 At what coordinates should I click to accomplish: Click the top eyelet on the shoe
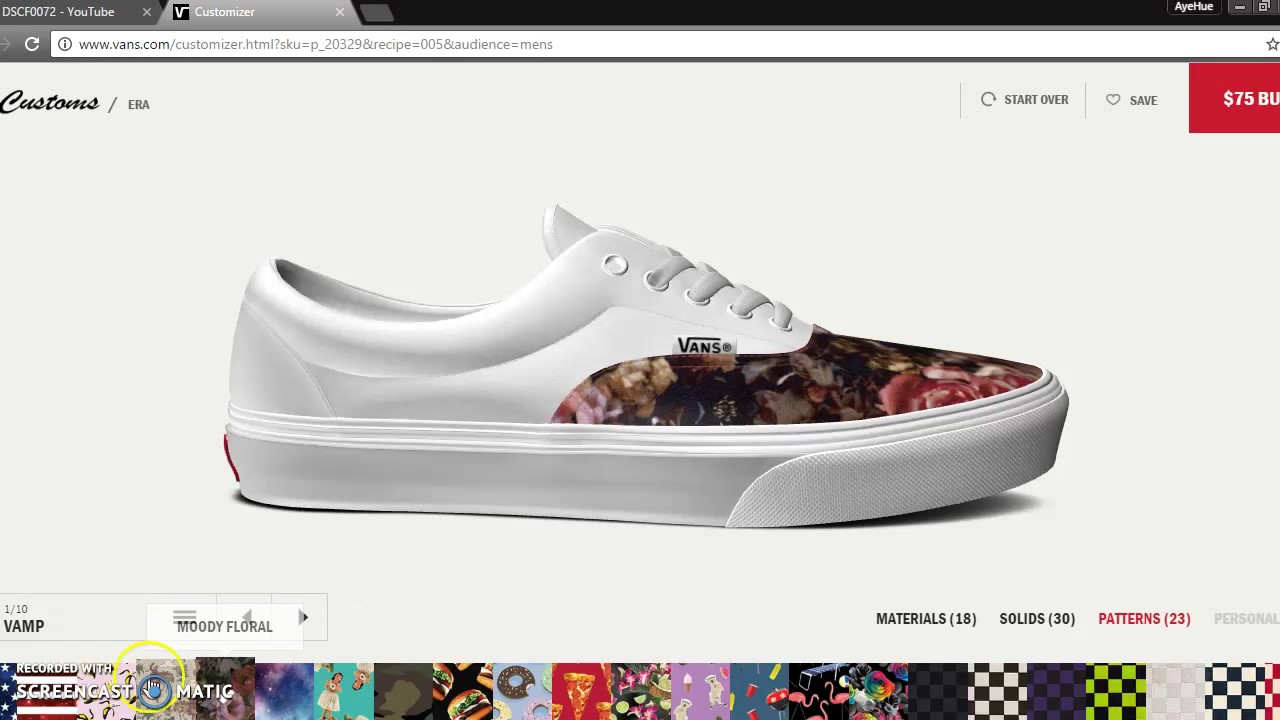[x=615, y=265]
